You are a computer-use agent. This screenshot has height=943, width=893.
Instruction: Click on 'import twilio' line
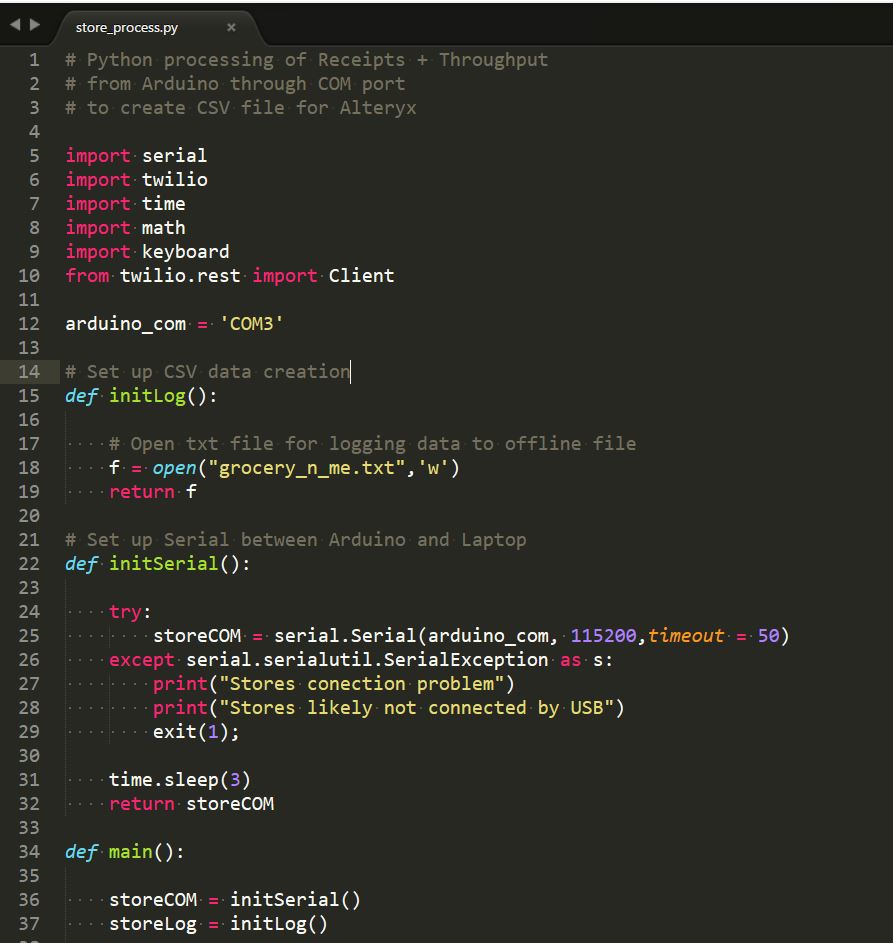[137, 180]
